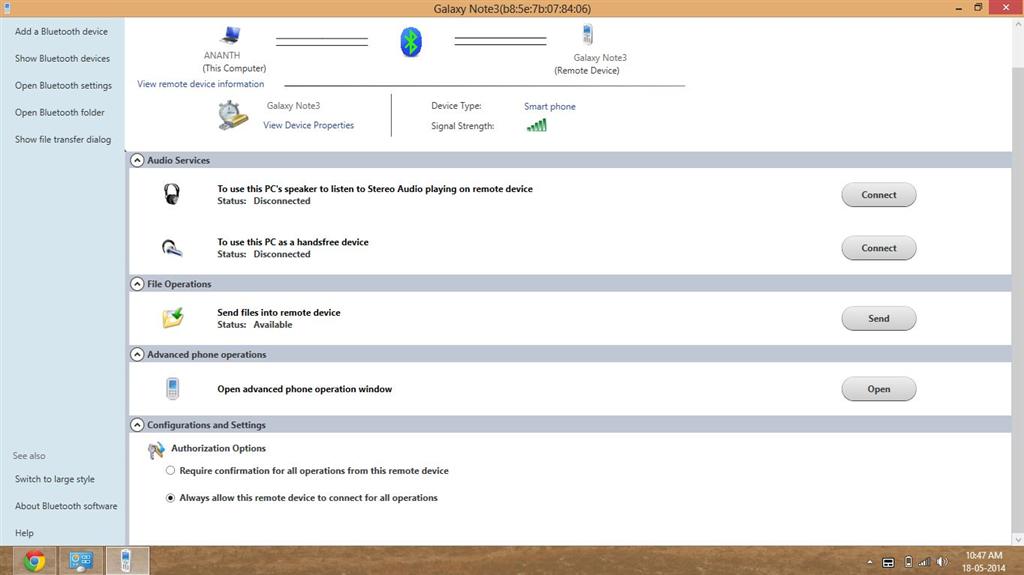Select Require confirmation for all operations
Screen dimensions: 1024x575
[170, 470]
